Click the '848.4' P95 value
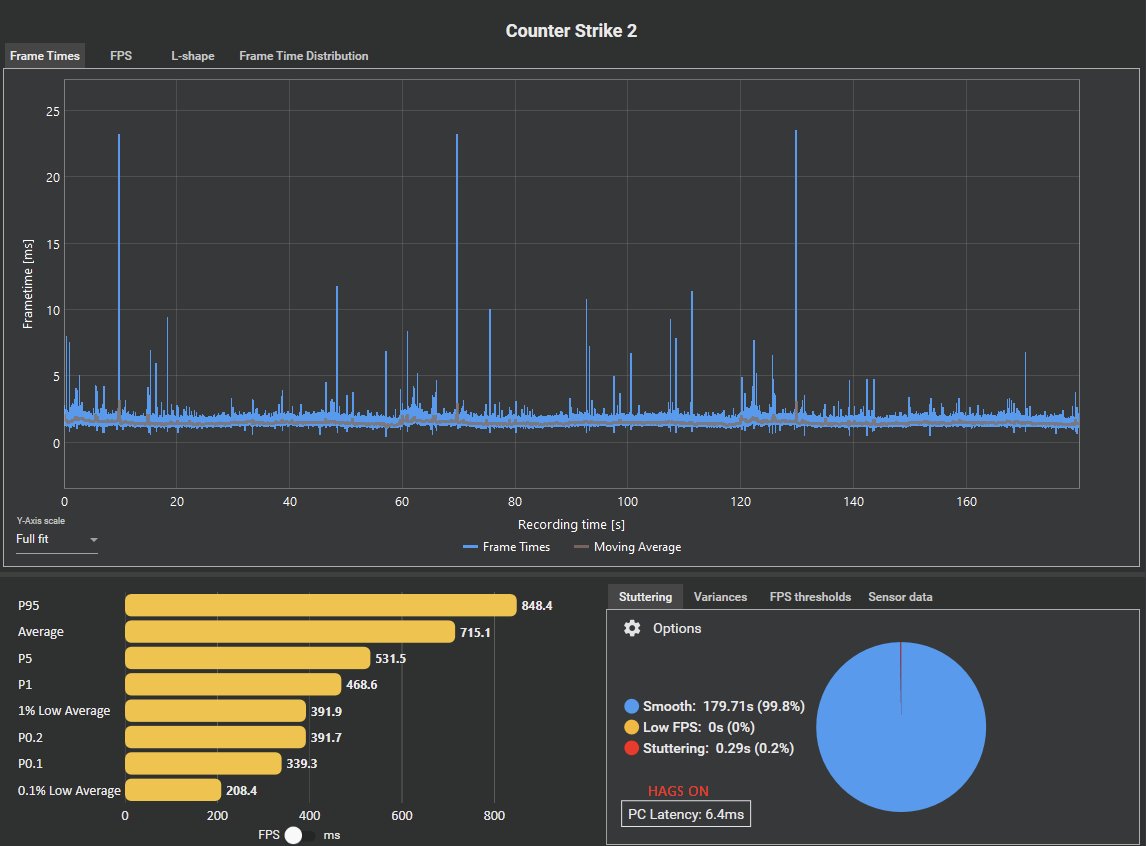Image resolution: width=1146 pixels, height=846 pixels. pos(537,606)
